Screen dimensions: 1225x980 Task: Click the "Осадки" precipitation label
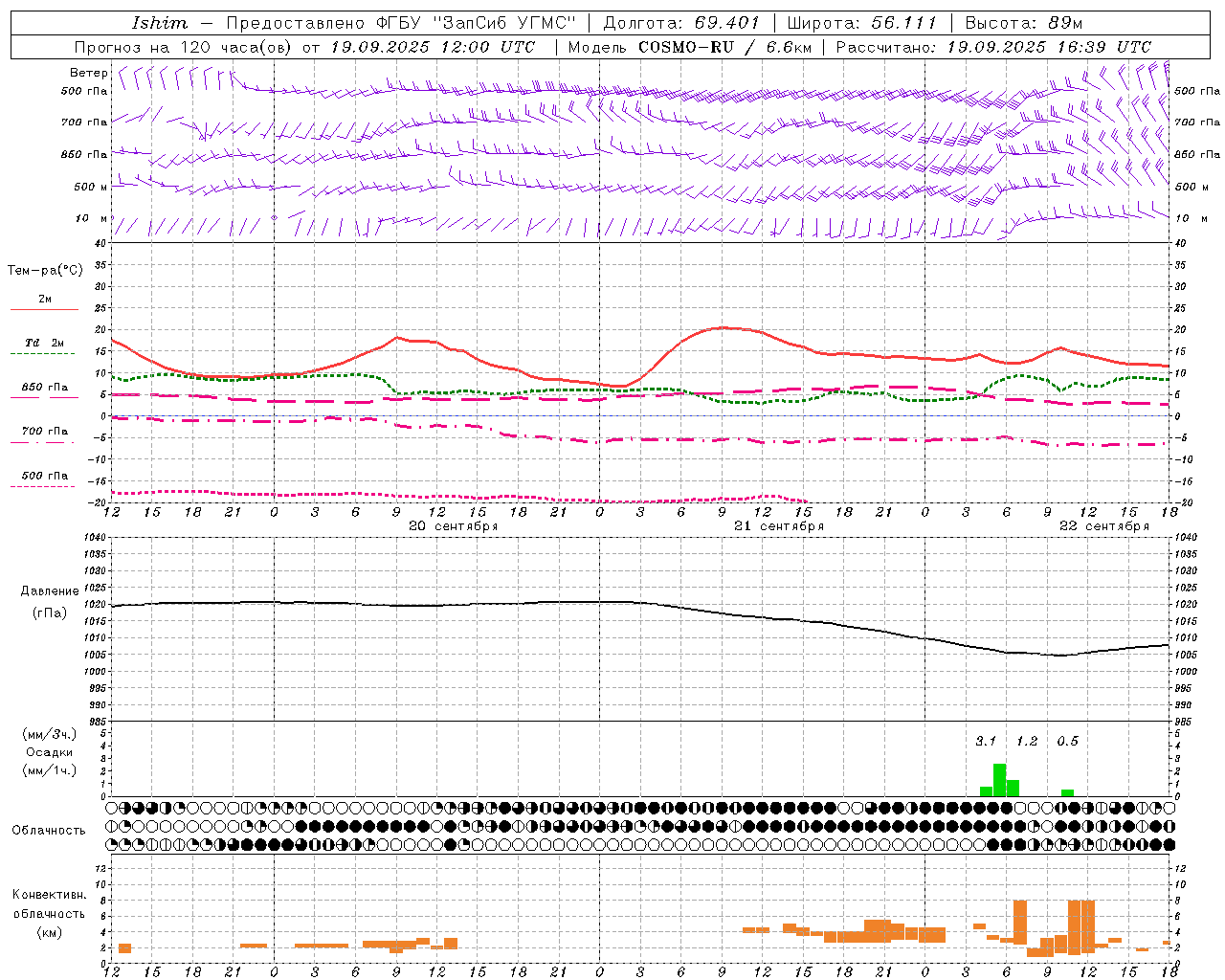[49, 752]
